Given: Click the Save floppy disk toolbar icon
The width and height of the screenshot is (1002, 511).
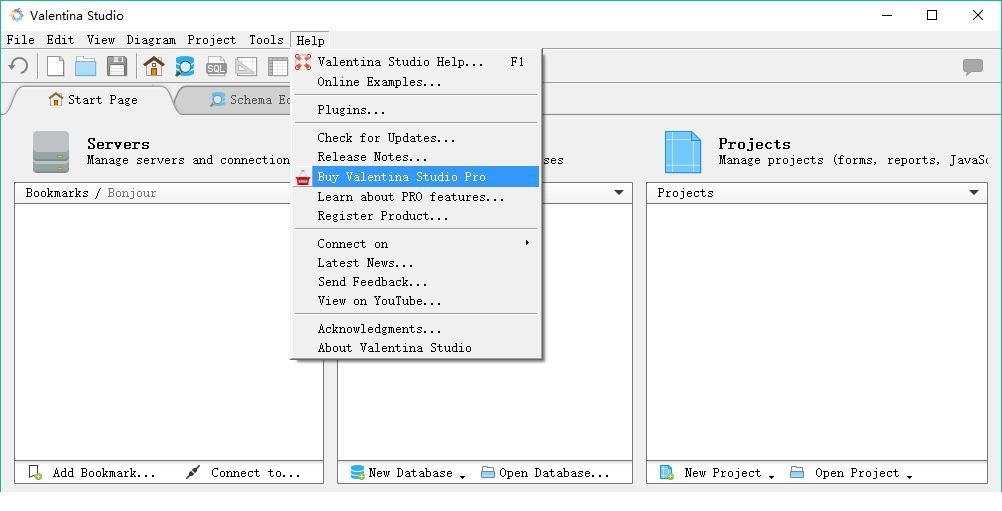Looking at the screenshot, I should click(x=117, y=67).
